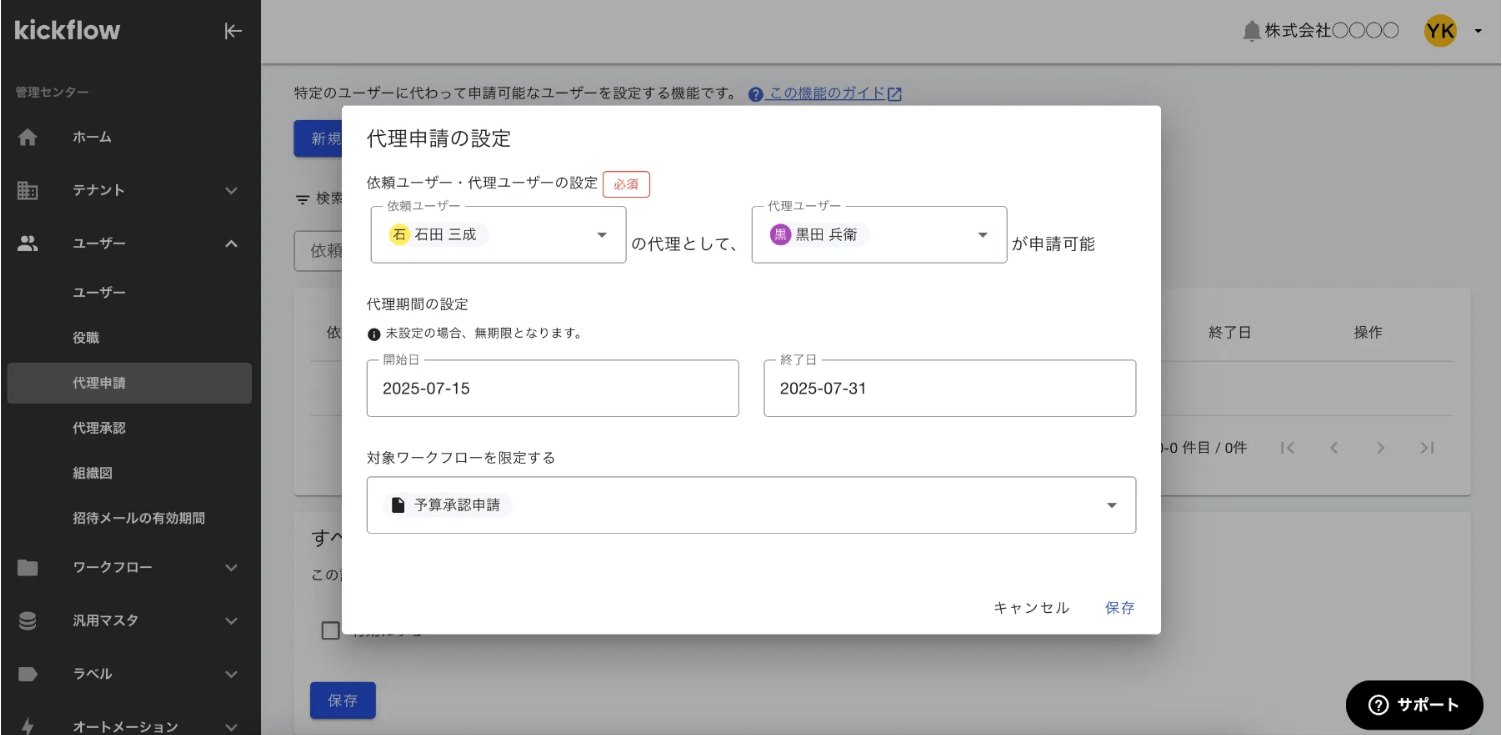Viewport: 1502px width, 735px height.
Task: Open notifications via the bell icon
Action: click(1251, 32)
